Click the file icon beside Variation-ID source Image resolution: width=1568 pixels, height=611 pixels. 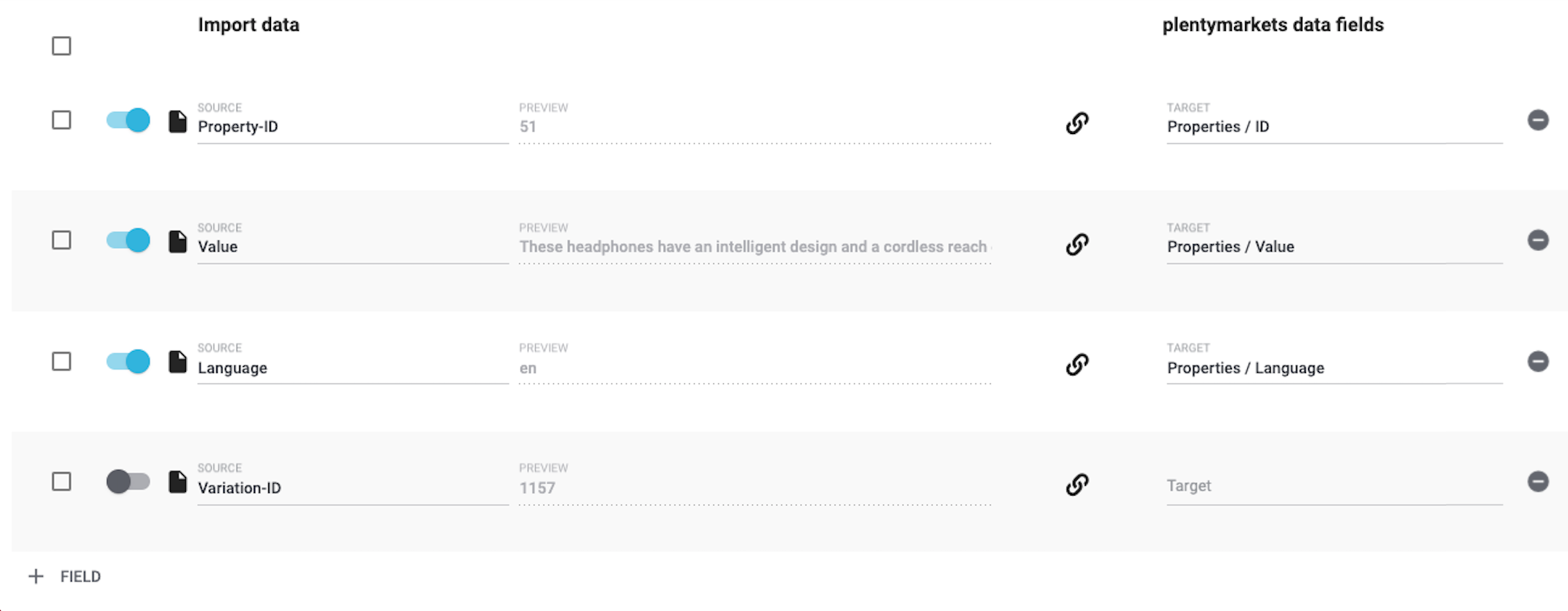coord(178,482)
